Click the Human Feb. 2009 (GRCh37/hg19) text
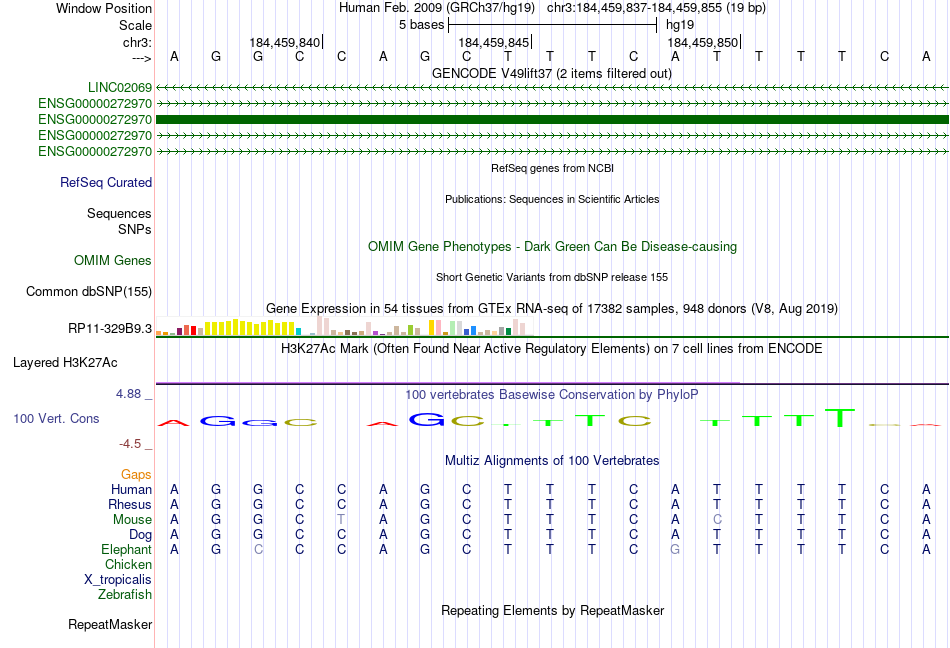The height and width of the screenshot is (648, 950). [437, 8]
